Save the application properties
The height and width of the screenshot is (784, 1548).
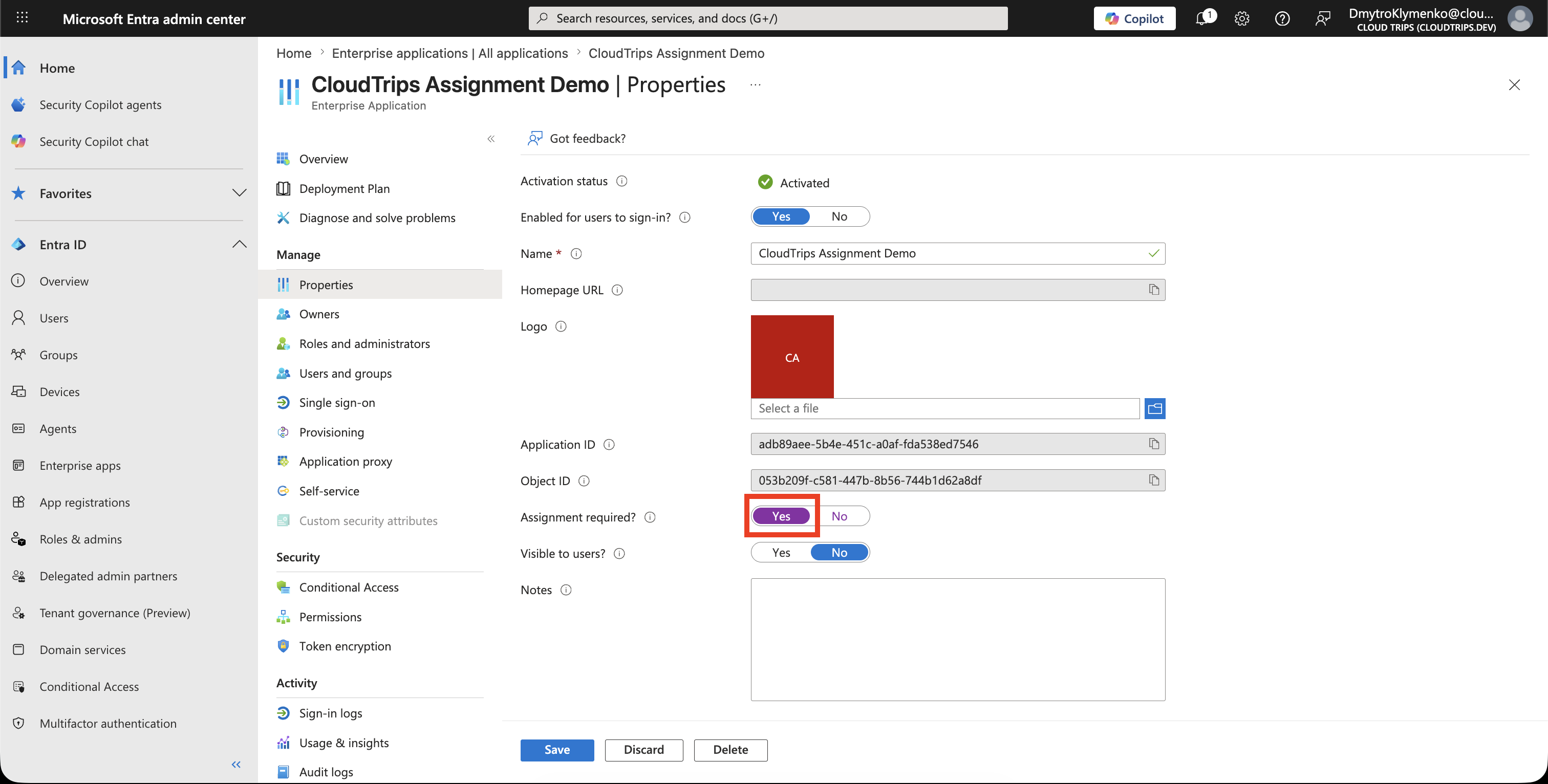pos(557,750)
